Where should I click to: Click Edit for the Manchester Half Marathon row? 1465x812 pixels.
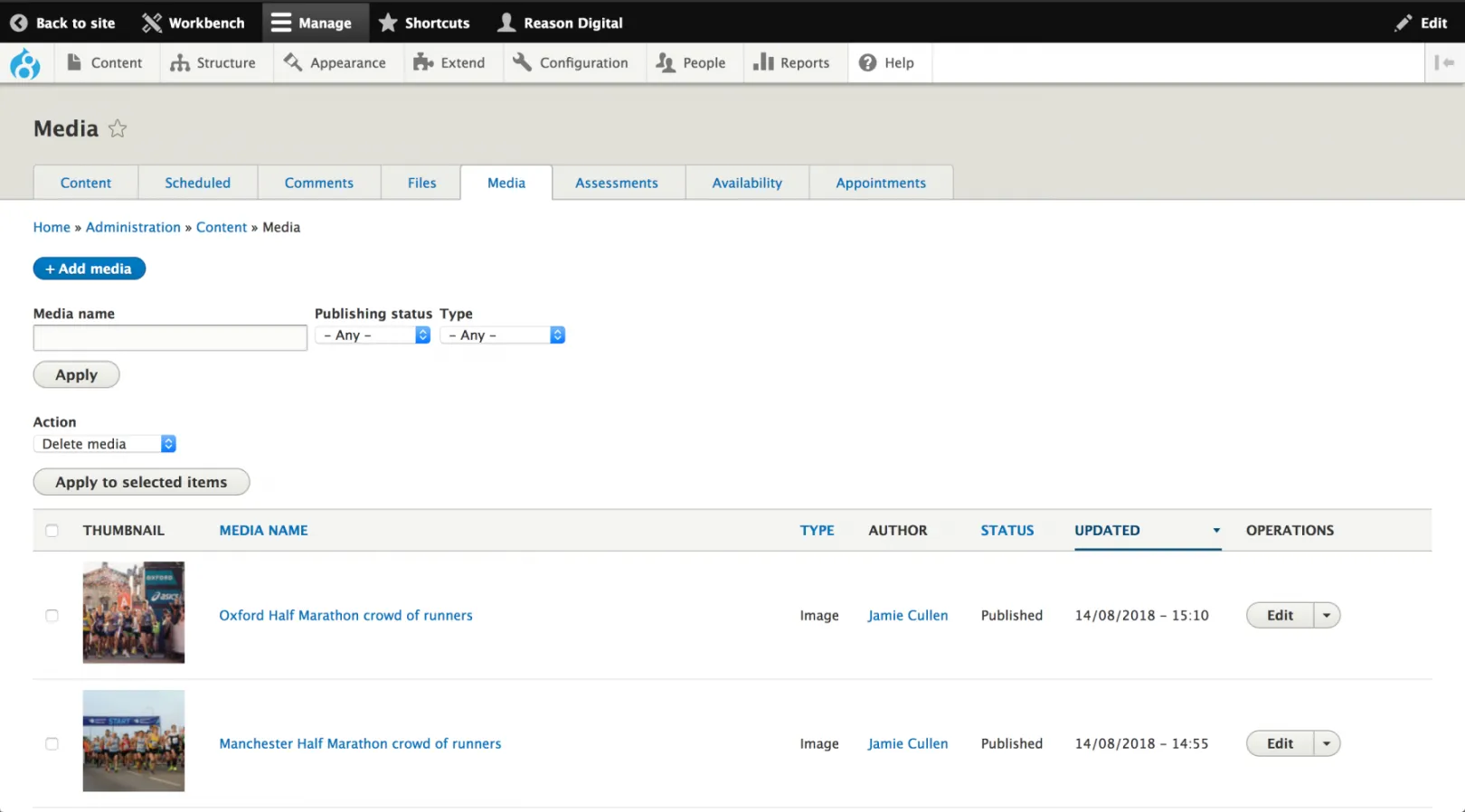(1280, 744)
